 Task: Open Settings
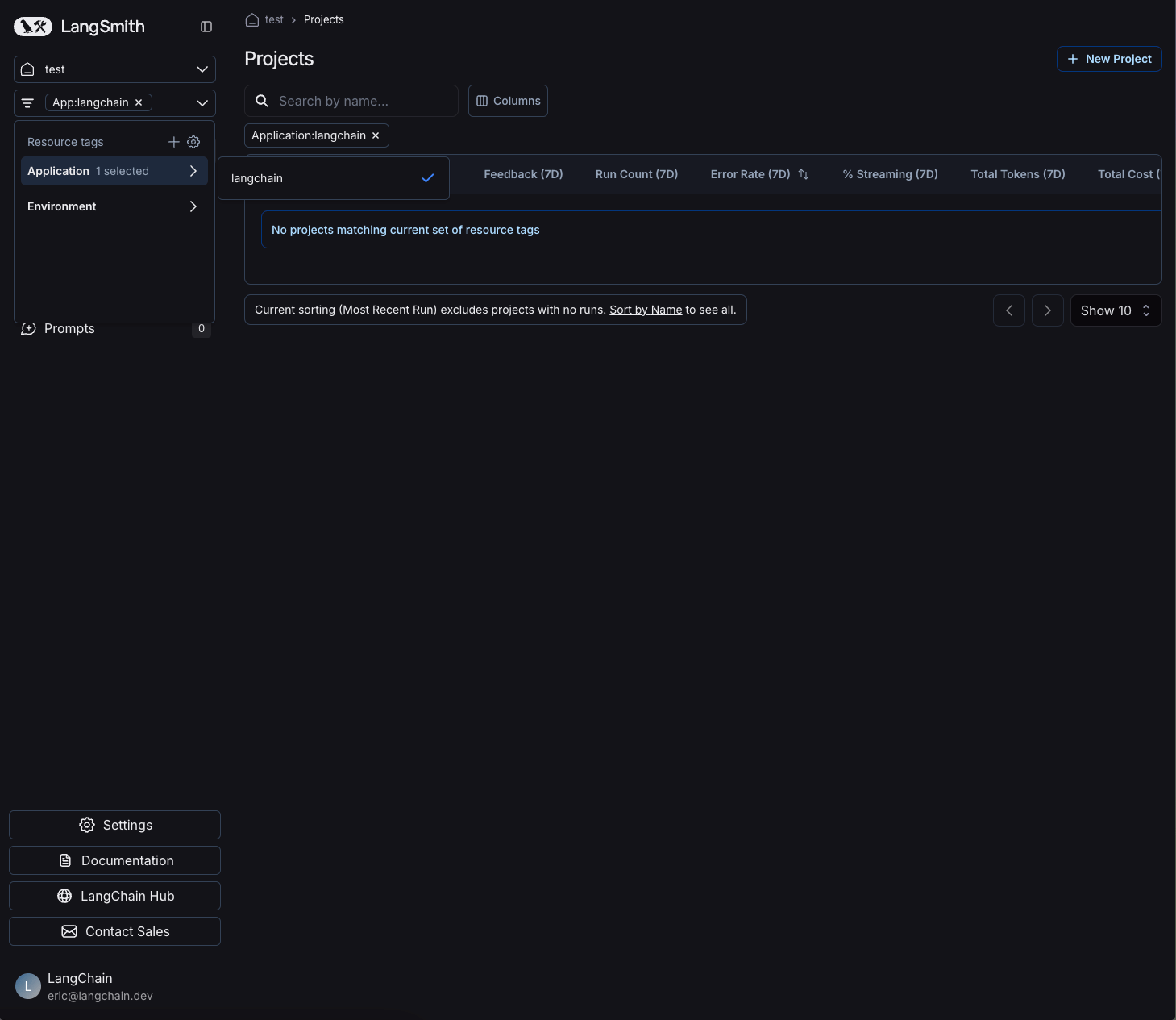[114, 825]
